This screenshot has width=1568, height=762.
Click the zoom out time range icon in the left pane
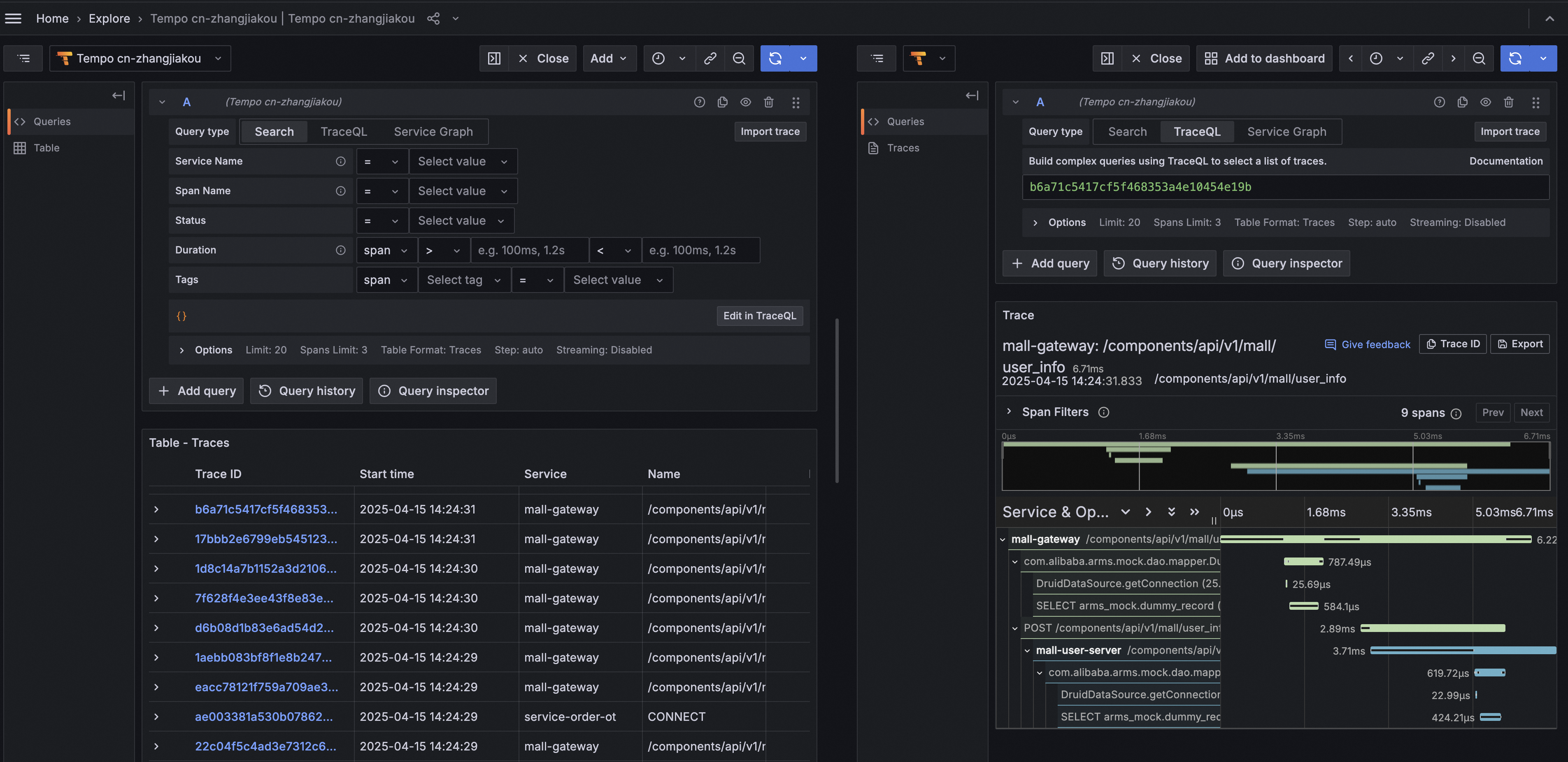click(x=738, y=58)
